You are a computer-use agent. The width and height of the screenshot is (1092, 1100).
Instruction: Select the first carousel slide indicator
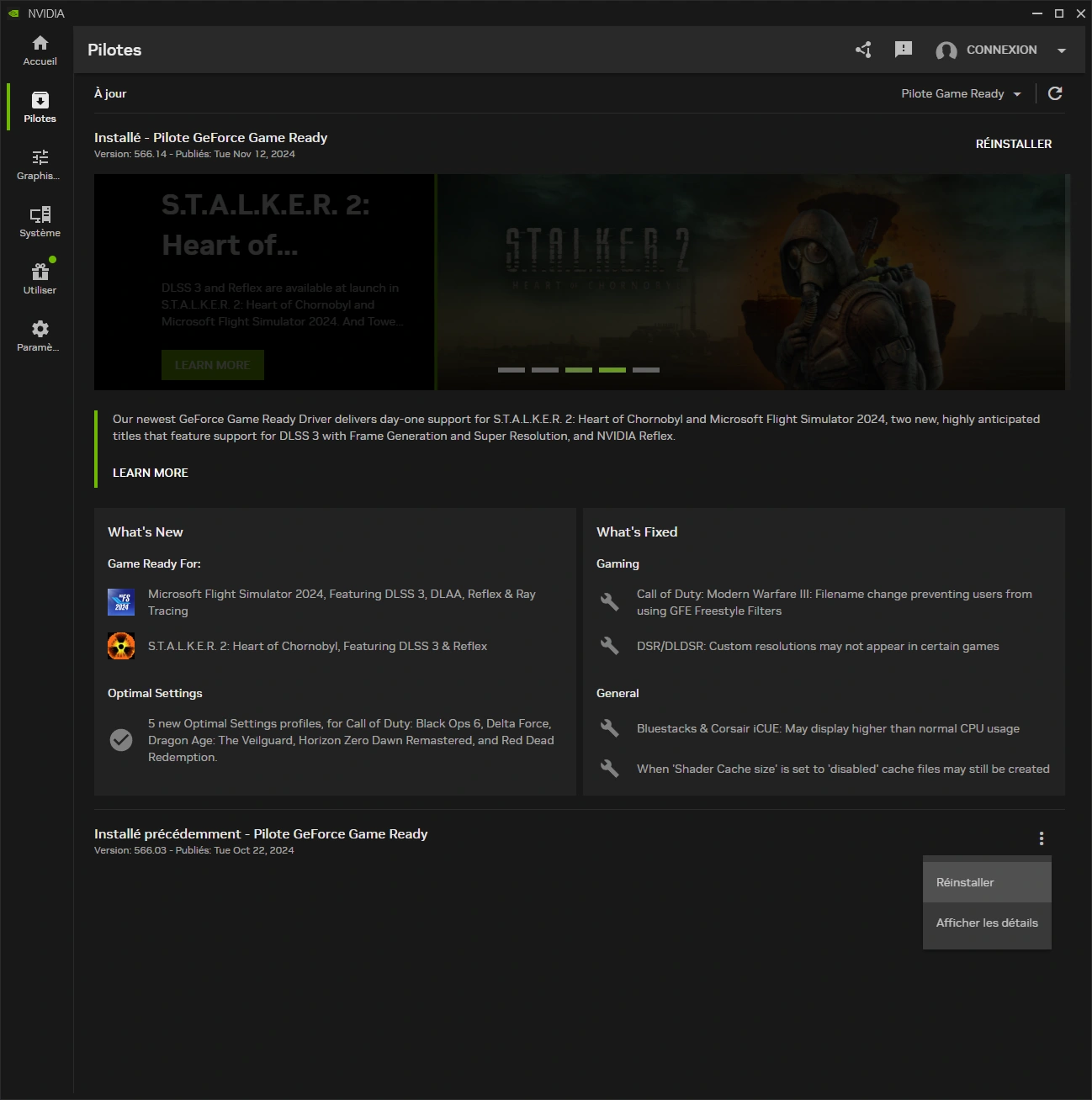tap(512, 370)
